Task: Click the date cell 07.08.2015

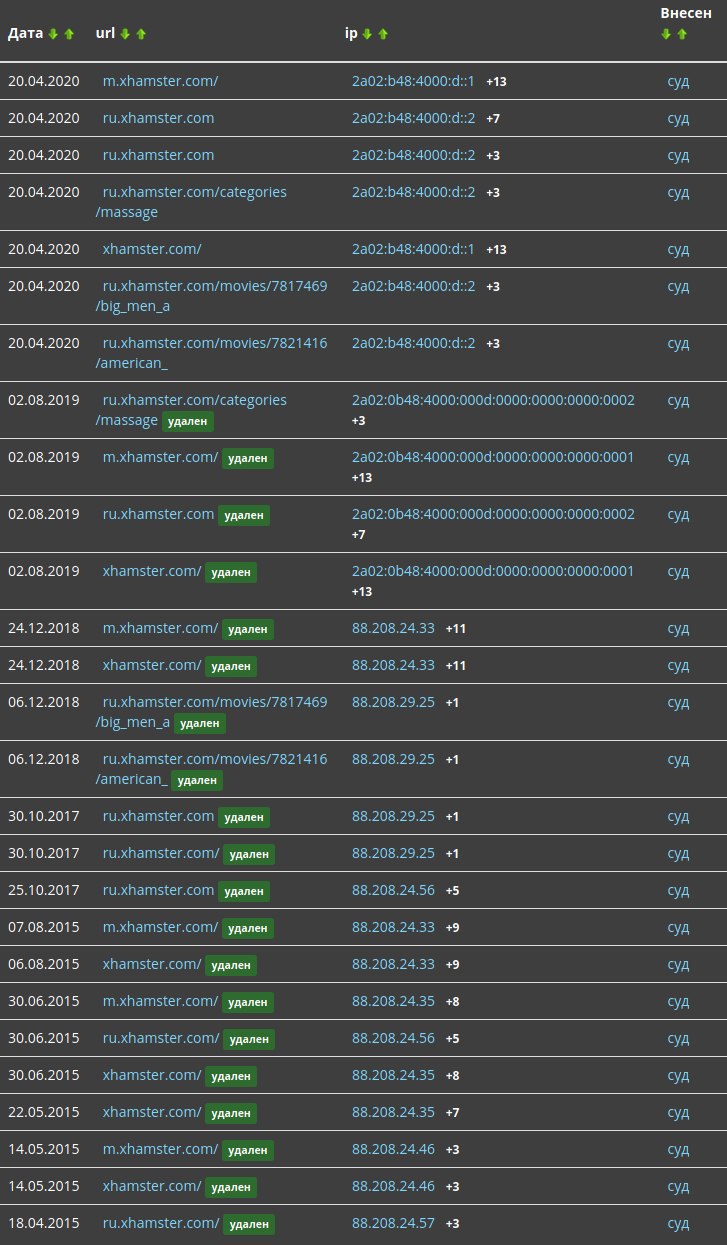Action: [x=44, y=928]
